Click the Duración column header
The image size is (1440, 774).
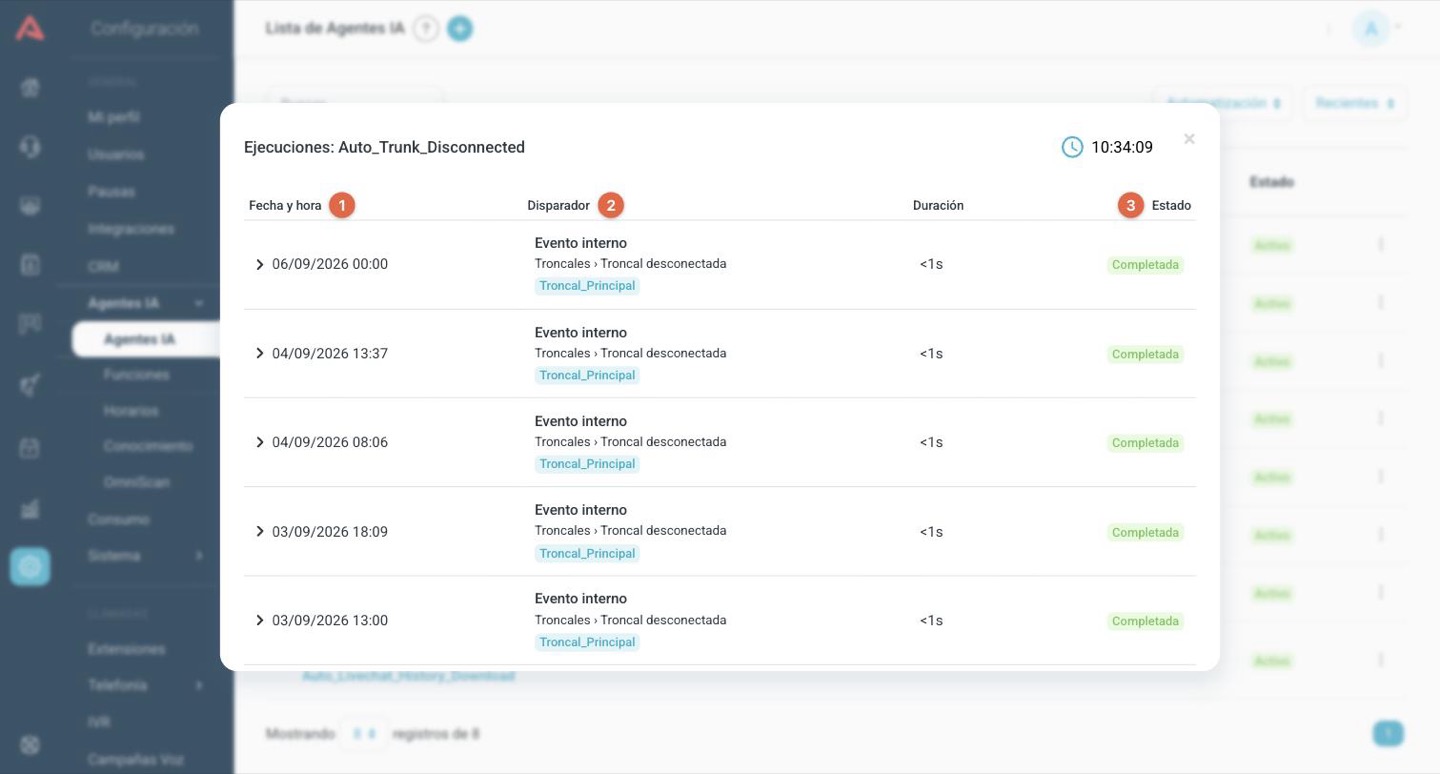(938, 206)
